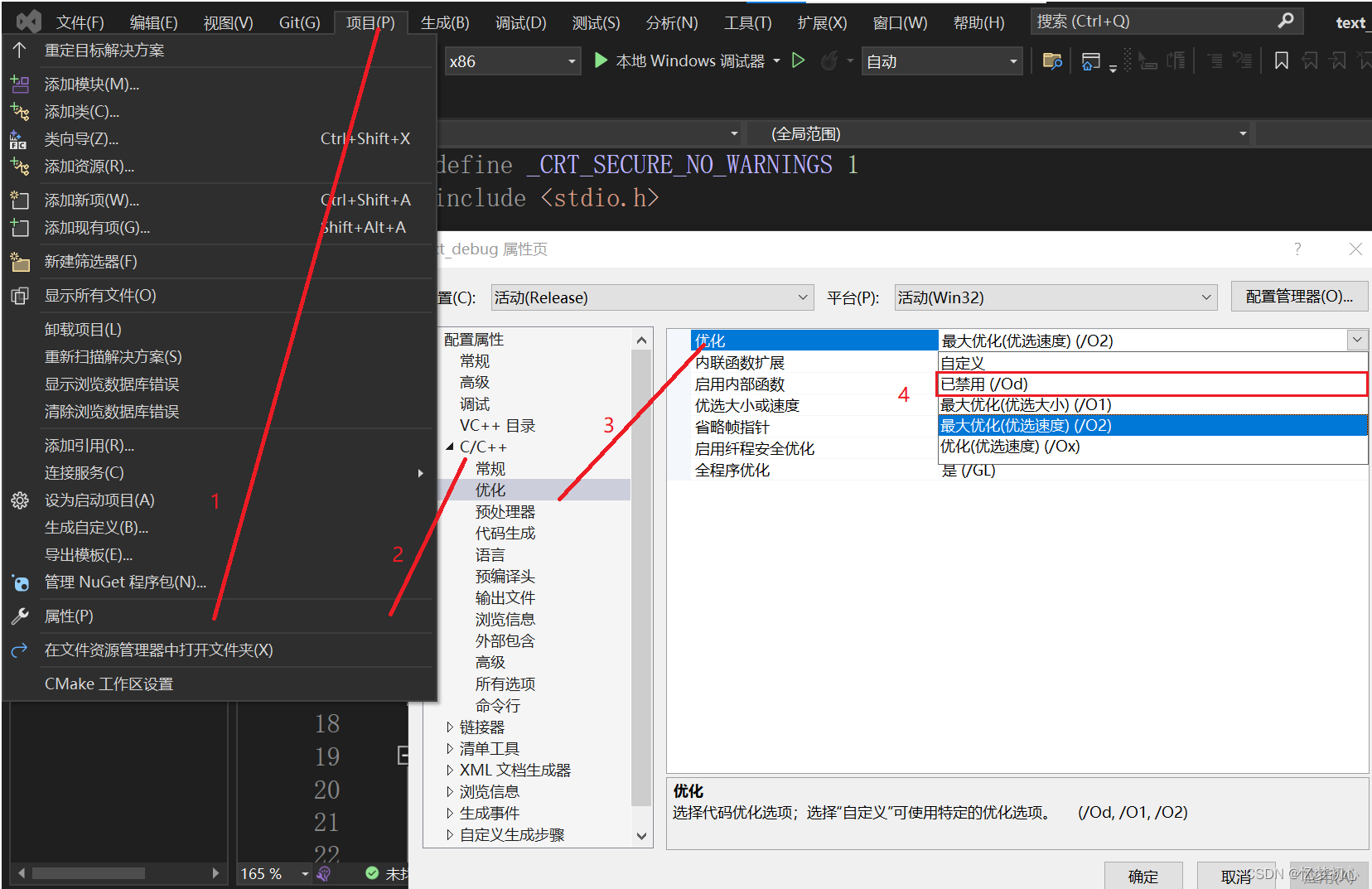Click the optimization value dropdown arrow
Screen dimensions: 1372x889
pos(1357,340)
